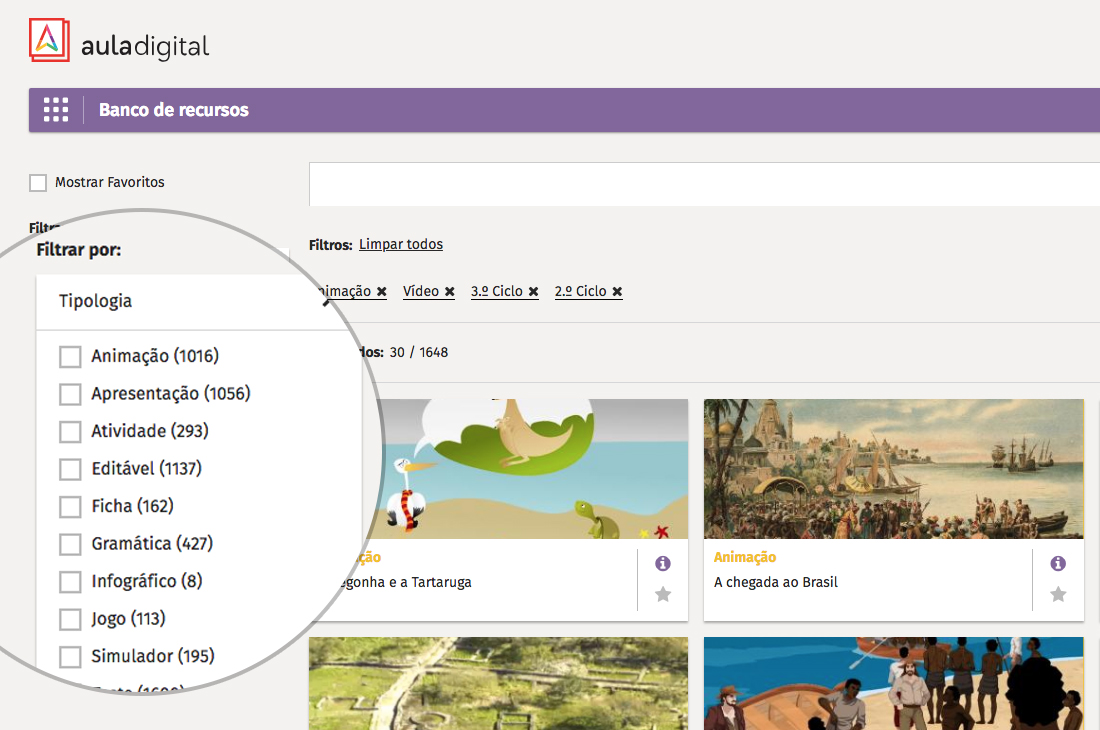Open Banco de recursos section title
Viewport: 1100px width, 730px height.
click(174, 110)
